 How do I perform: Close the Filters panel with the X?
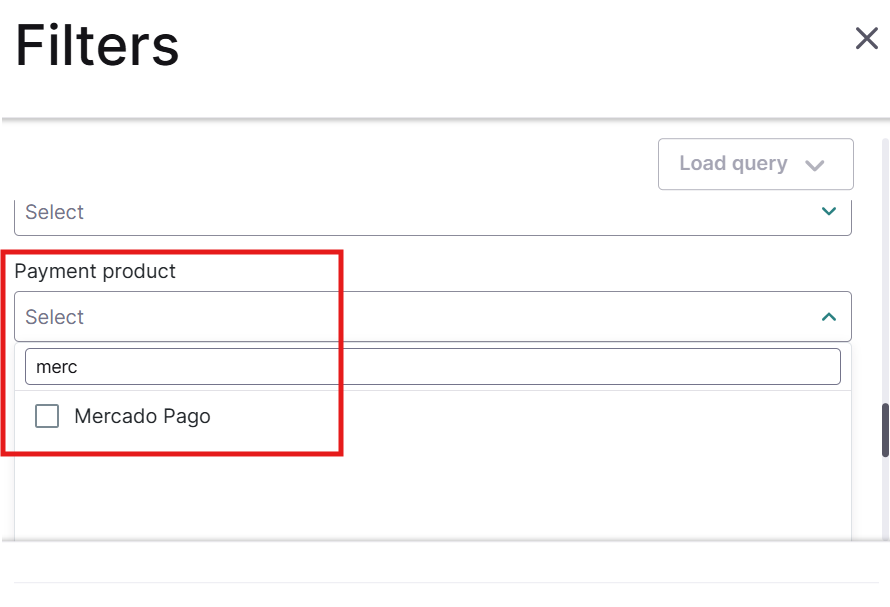pos(866,39)
